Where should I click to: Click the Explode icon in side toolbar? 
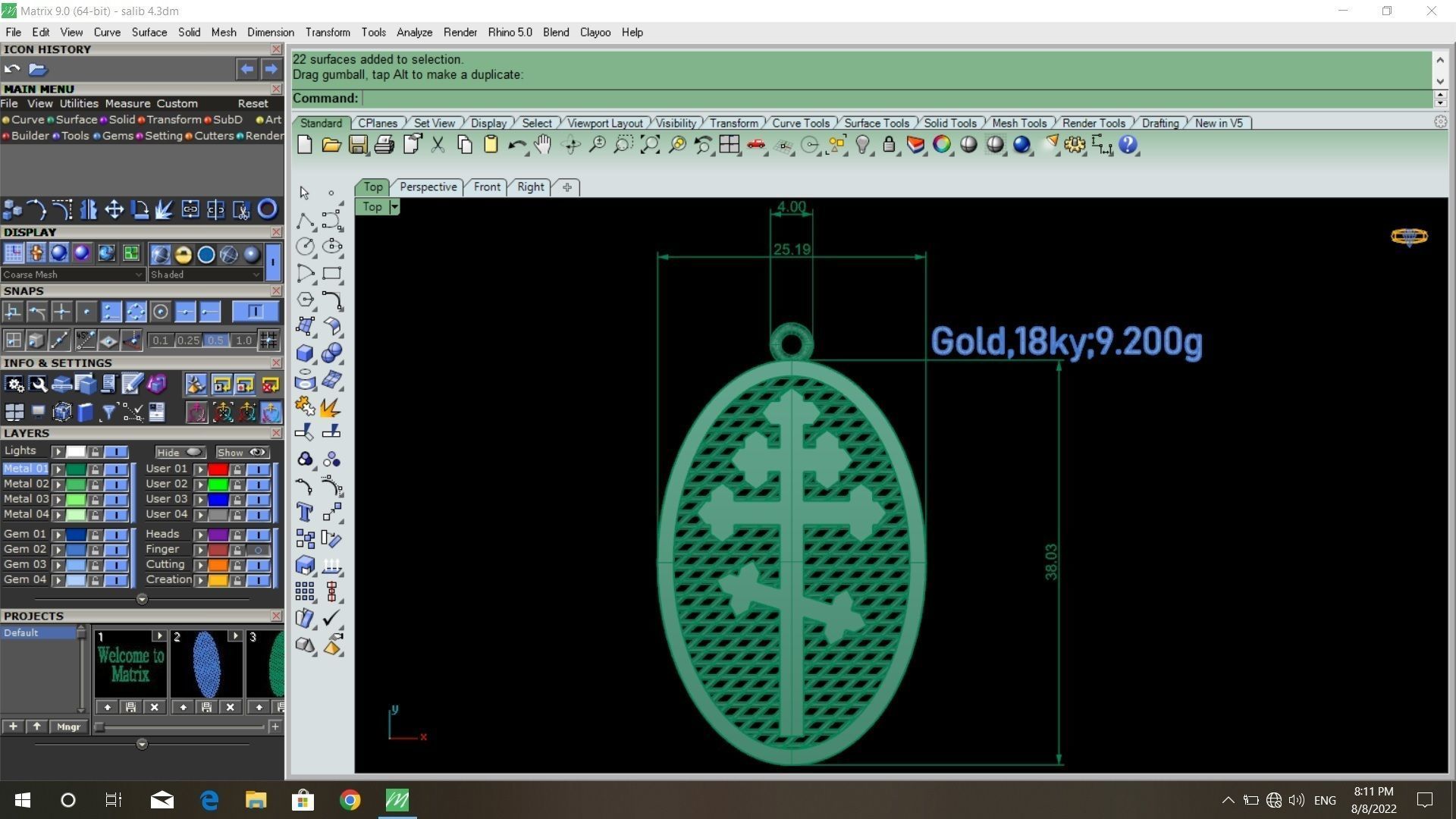pyautogui.click(x=329, y=407)
